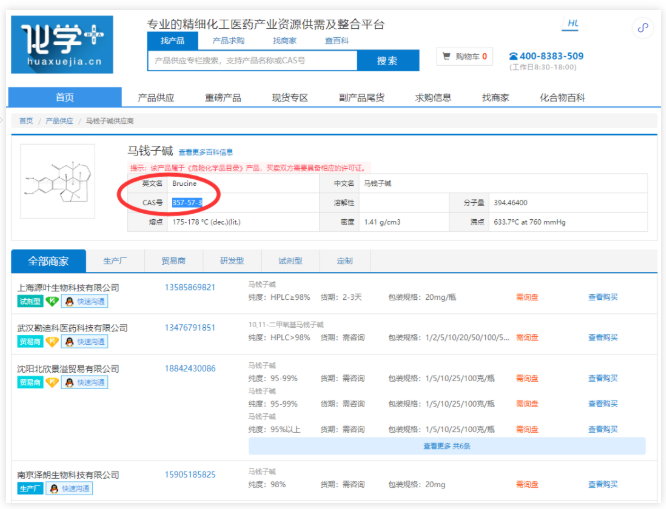Click the 试剂型 badge under 上海源叶生物科技
This screenshot has width=666, height=509.
point(30,301)
